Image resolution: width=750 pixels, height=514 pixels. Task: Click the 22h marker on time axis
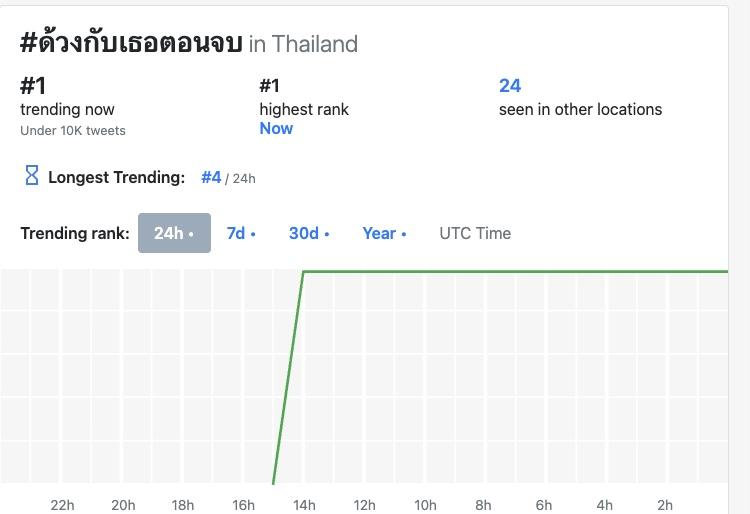62,505
